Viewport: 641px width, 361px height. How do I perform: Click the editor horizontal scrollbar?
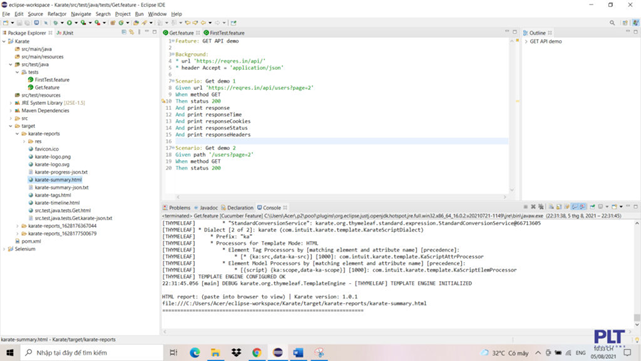pos(341,197)
